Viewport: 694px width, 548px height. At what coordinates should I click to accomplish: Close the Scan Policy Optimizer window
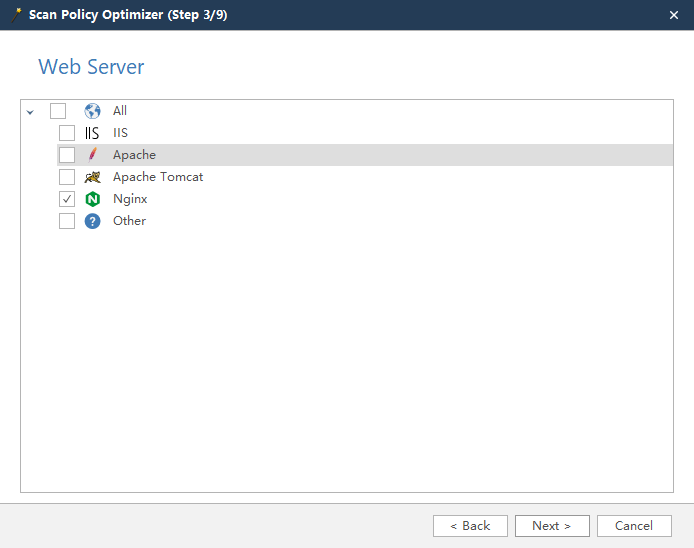click(x=674, y=15)
